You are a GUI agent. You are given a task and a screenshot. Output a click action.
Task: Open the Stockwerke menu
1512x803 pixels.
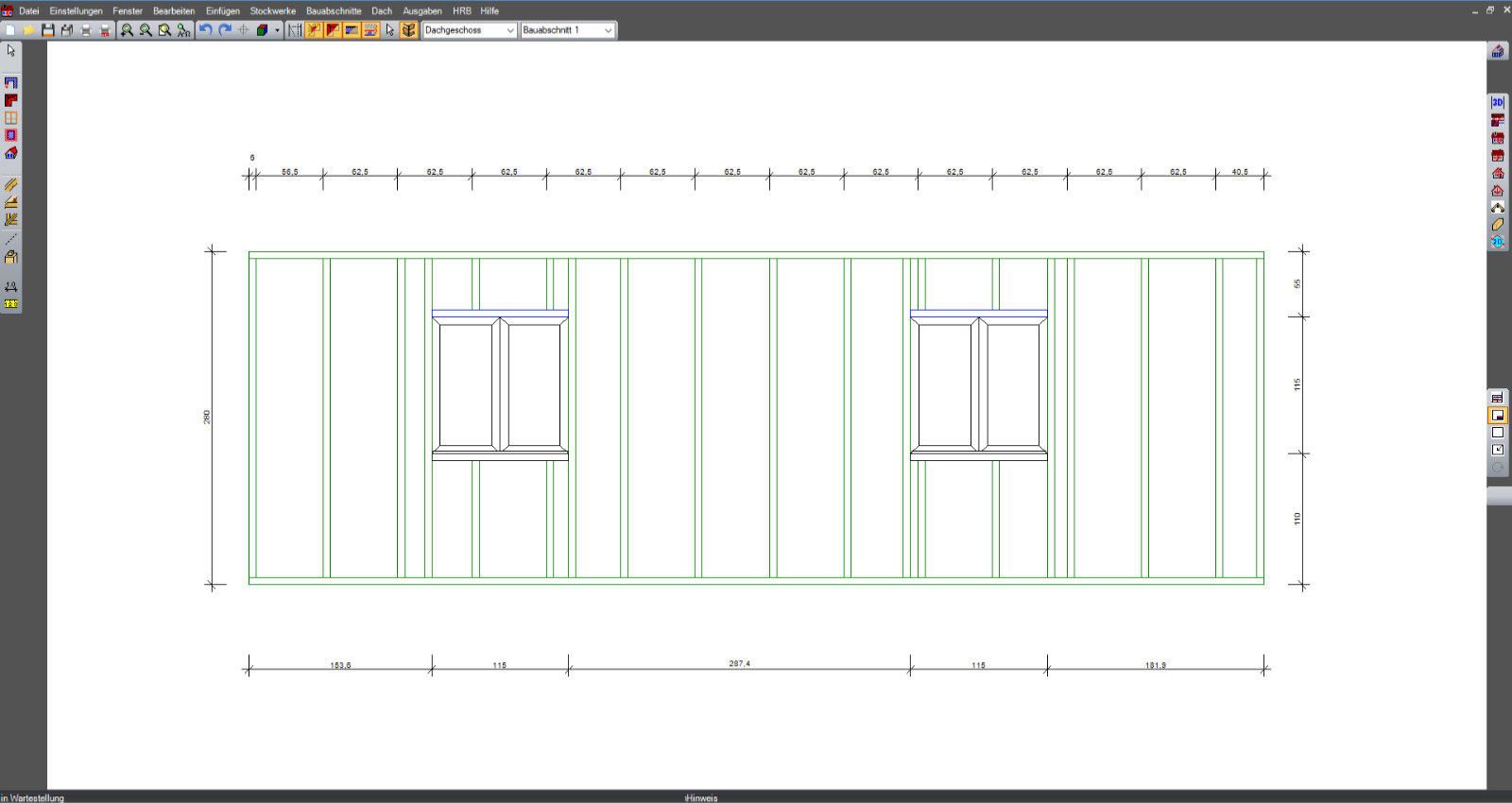pos(272,11)
